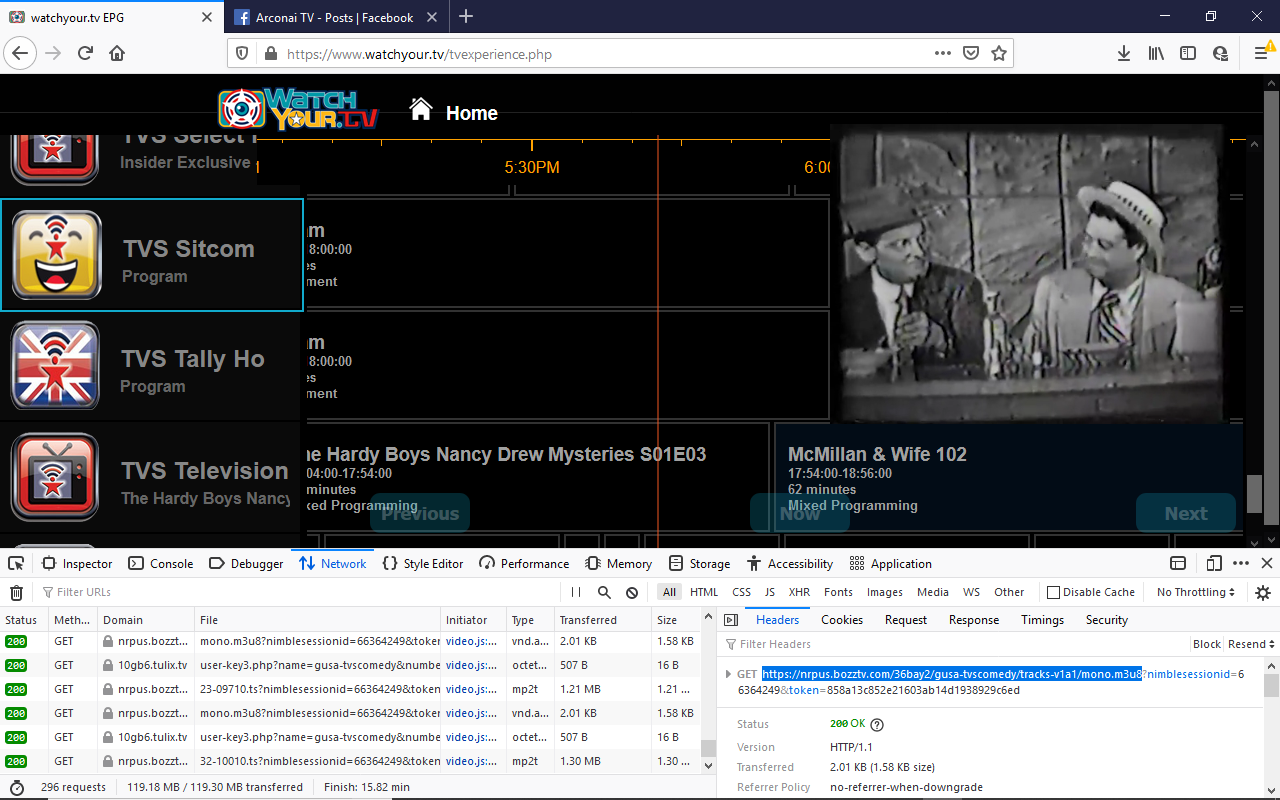Viewport: 1280px width, 800px height.
Task: Filter requests by CSS type
Action: (741, 592)
